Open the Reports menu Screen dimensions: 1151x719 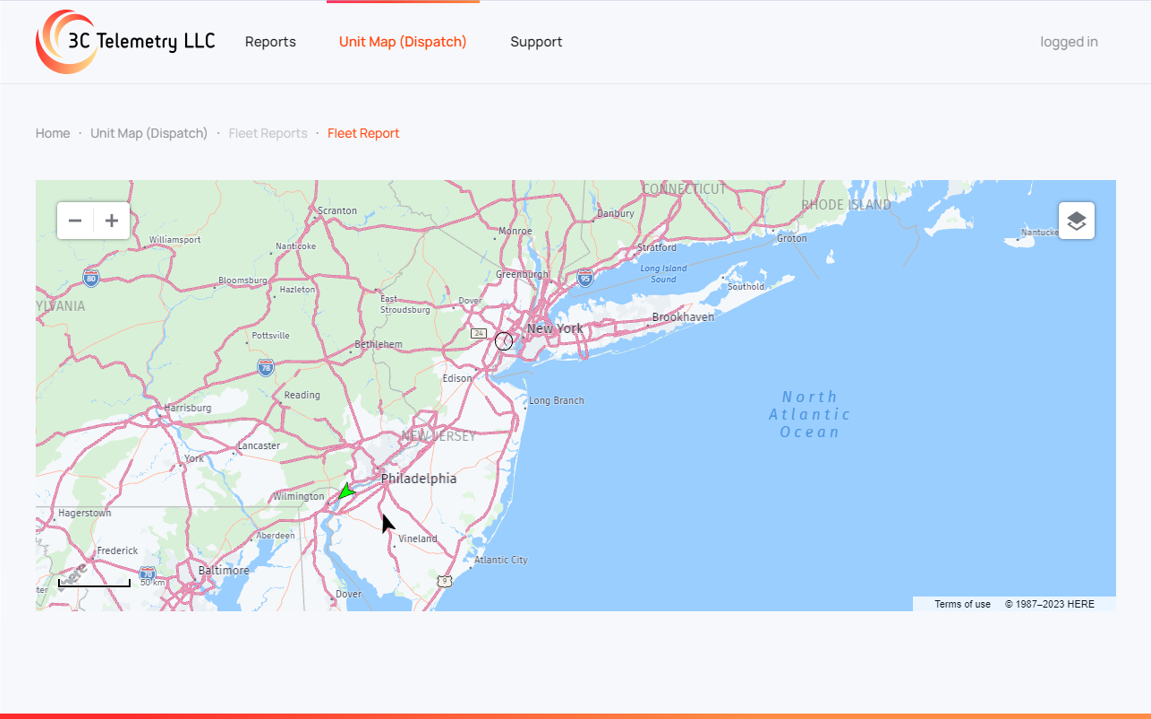(x=270, y=42)
